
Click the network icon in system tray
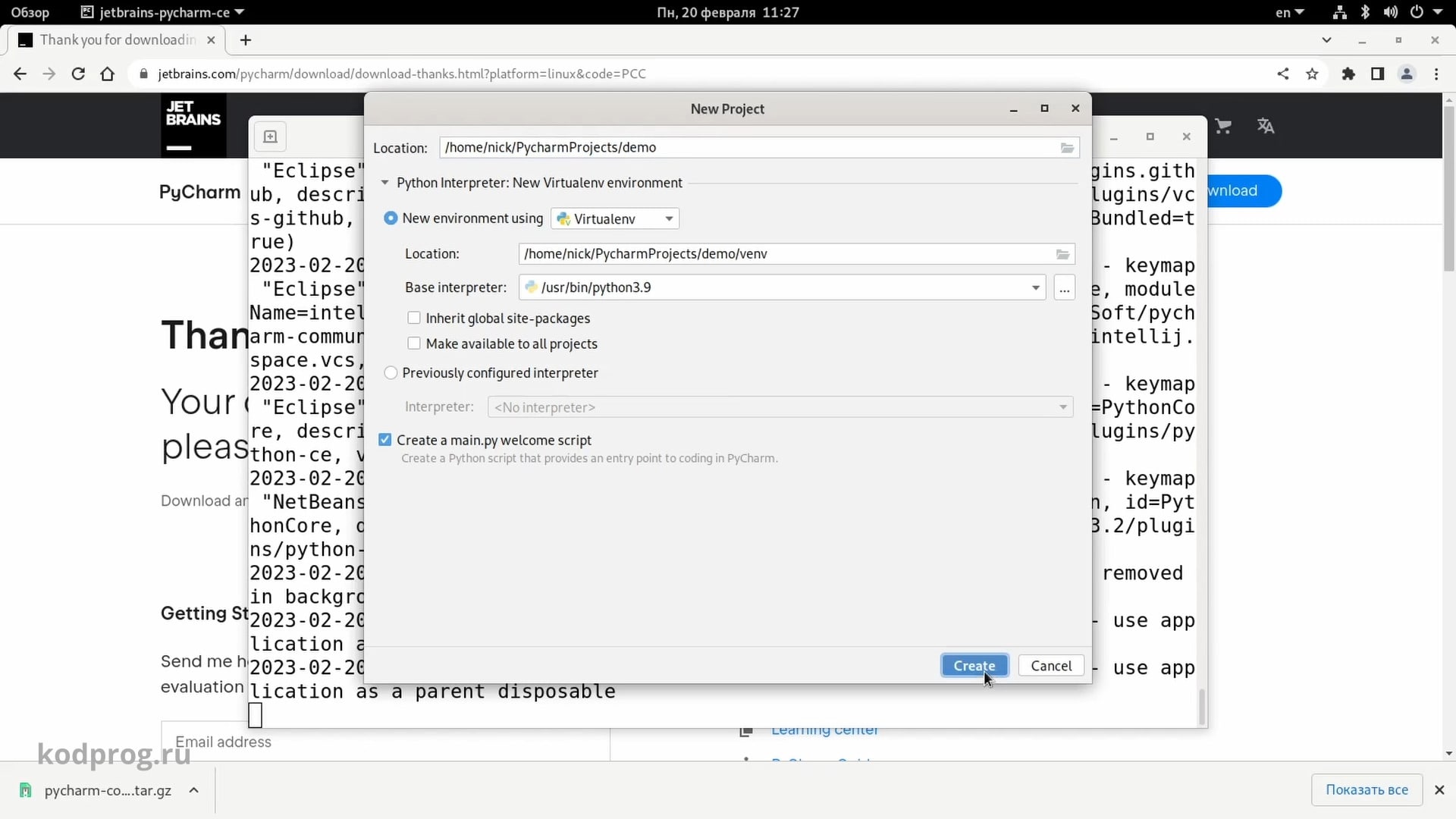tap(1340, 12)
